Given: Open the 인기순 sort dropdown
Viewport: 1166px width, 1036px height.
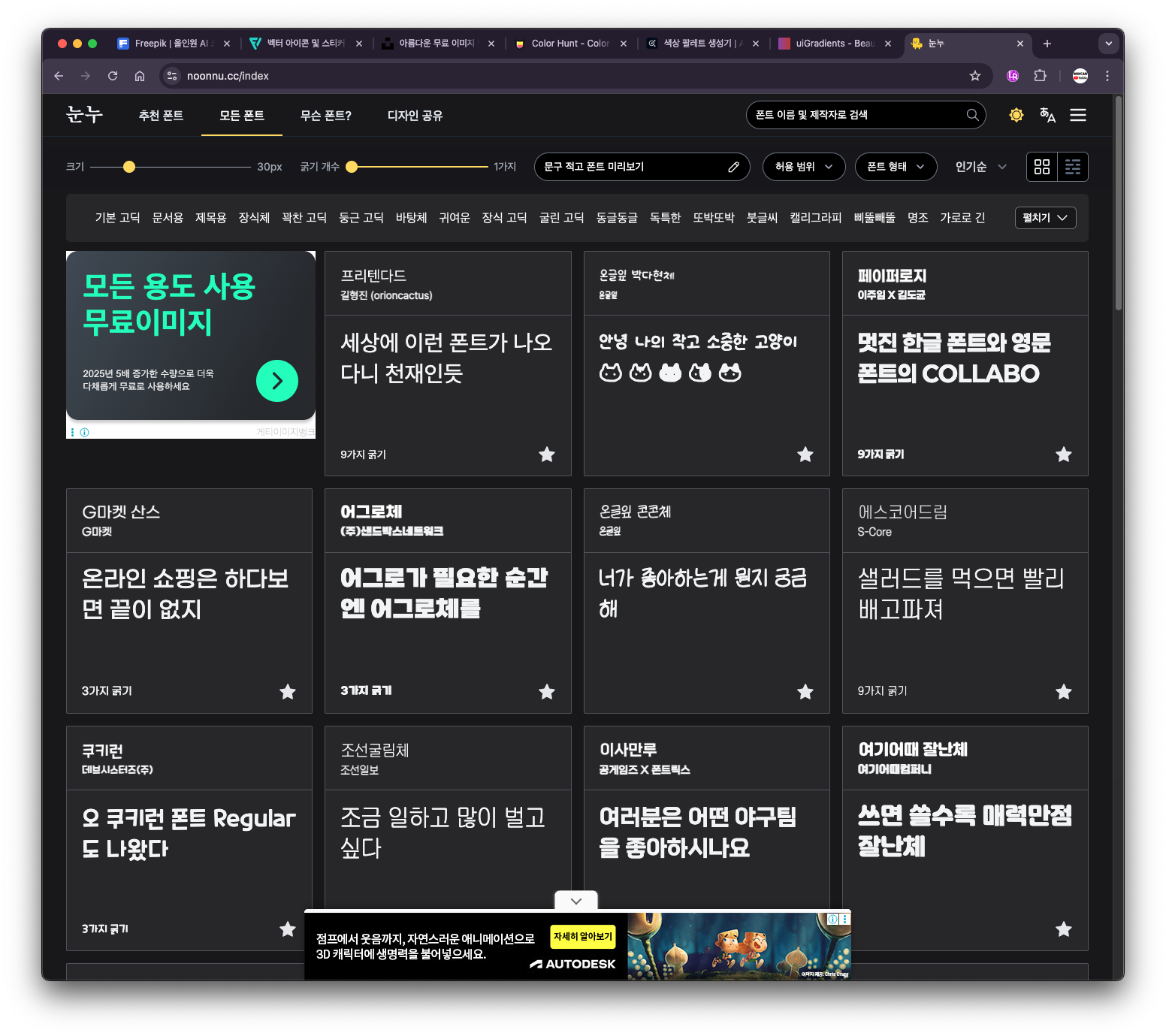Looking at the screenshot, I should pyautogui.click(x=980, y=167).
